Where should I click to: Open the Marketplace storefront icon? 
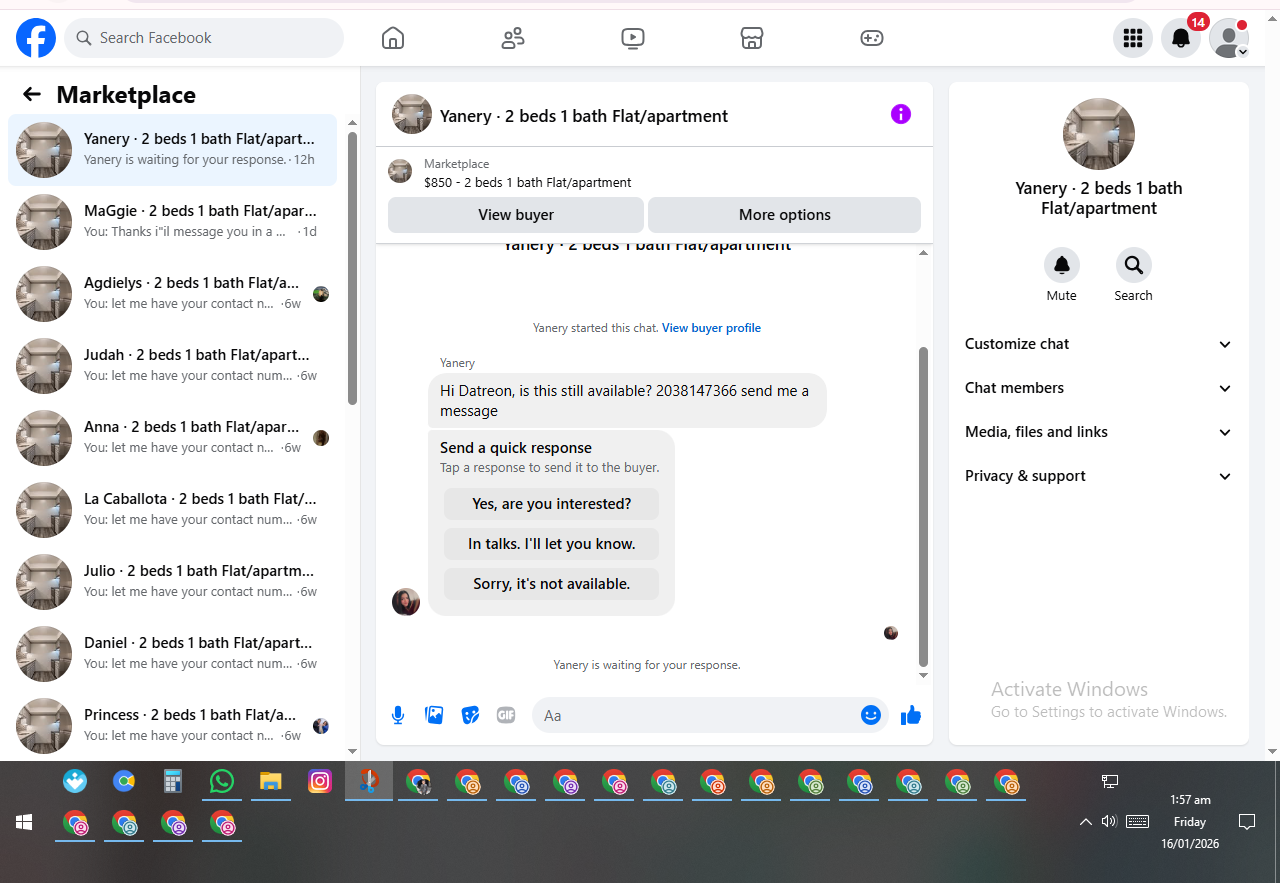pyautogui.click(x=752, y=38)
